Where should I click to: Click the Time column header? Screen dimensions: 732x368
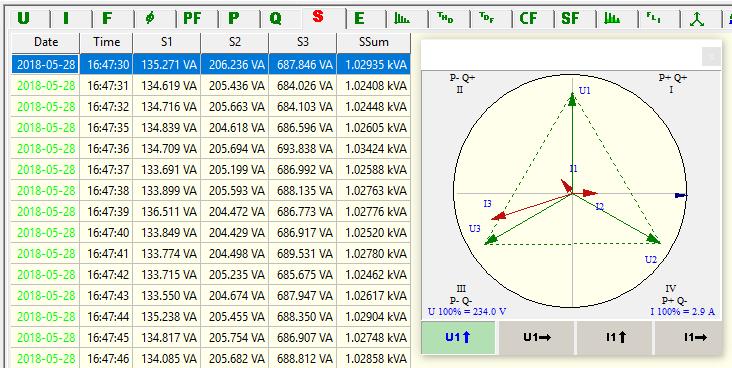coord(106,42)
